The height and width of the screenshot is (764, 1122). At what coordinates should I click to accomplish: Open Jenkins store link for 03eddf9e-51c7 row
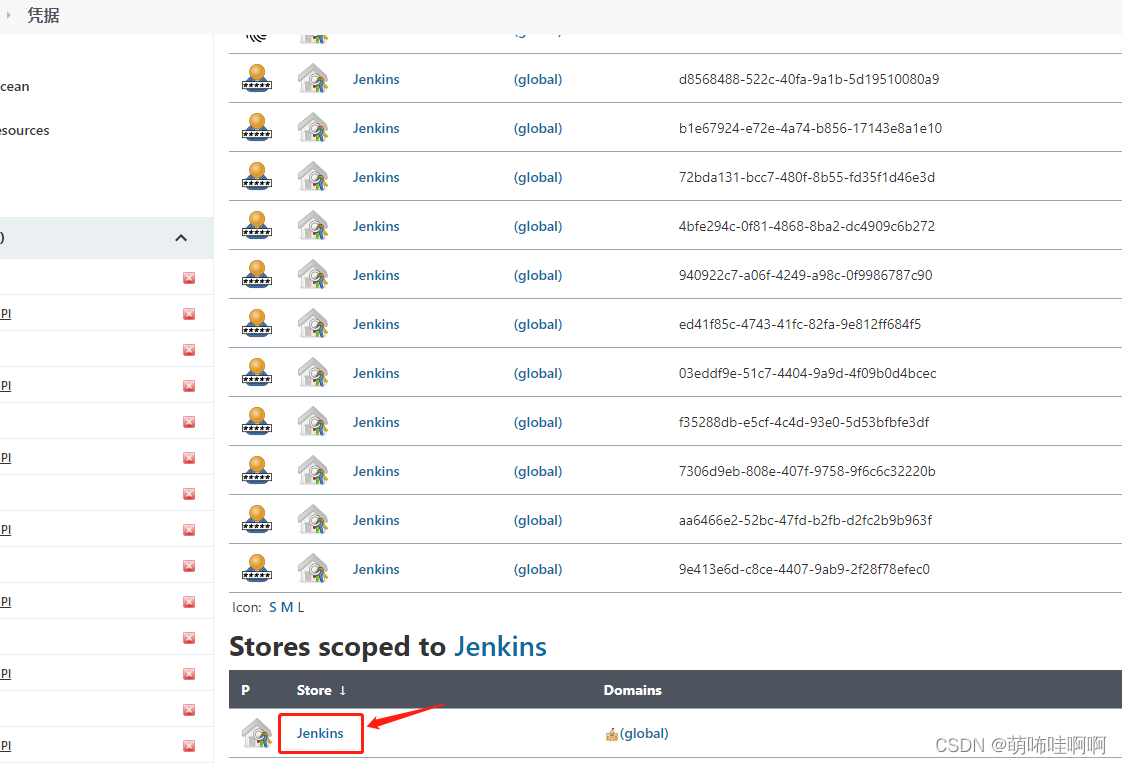(x=376, y=373)
